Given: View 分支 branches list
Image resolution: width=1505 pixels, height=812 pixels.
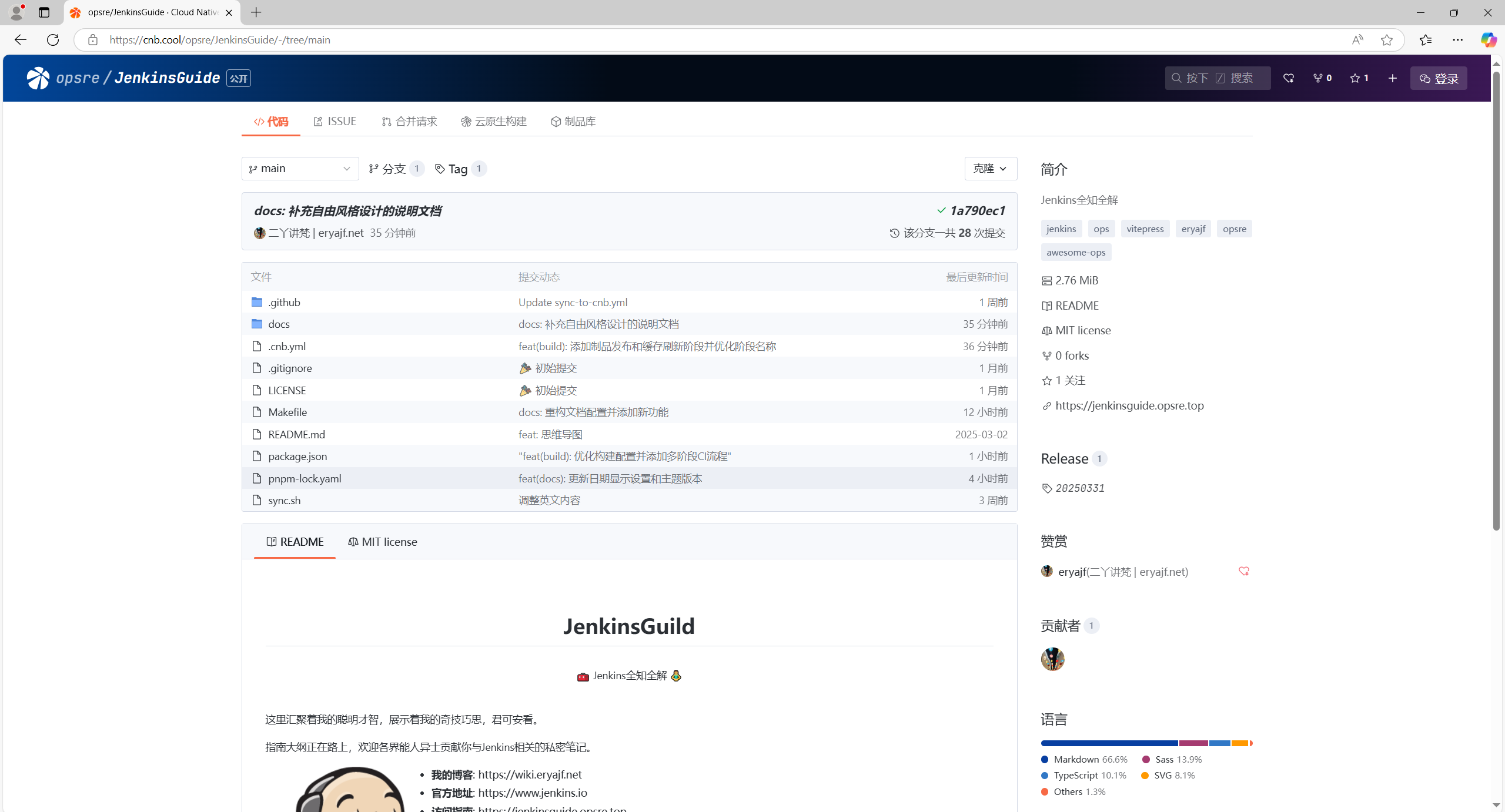Looking at the screenshot, I should coord(396,169).
